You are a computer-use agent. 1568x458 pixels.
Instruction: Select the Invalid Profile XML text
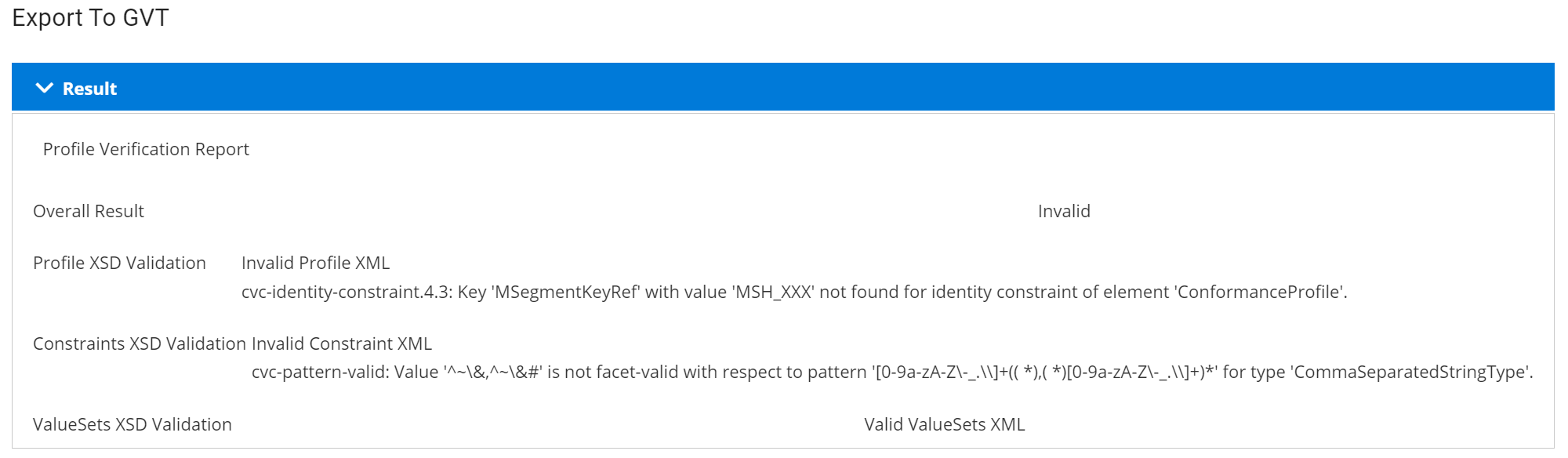tap(315, 263)
